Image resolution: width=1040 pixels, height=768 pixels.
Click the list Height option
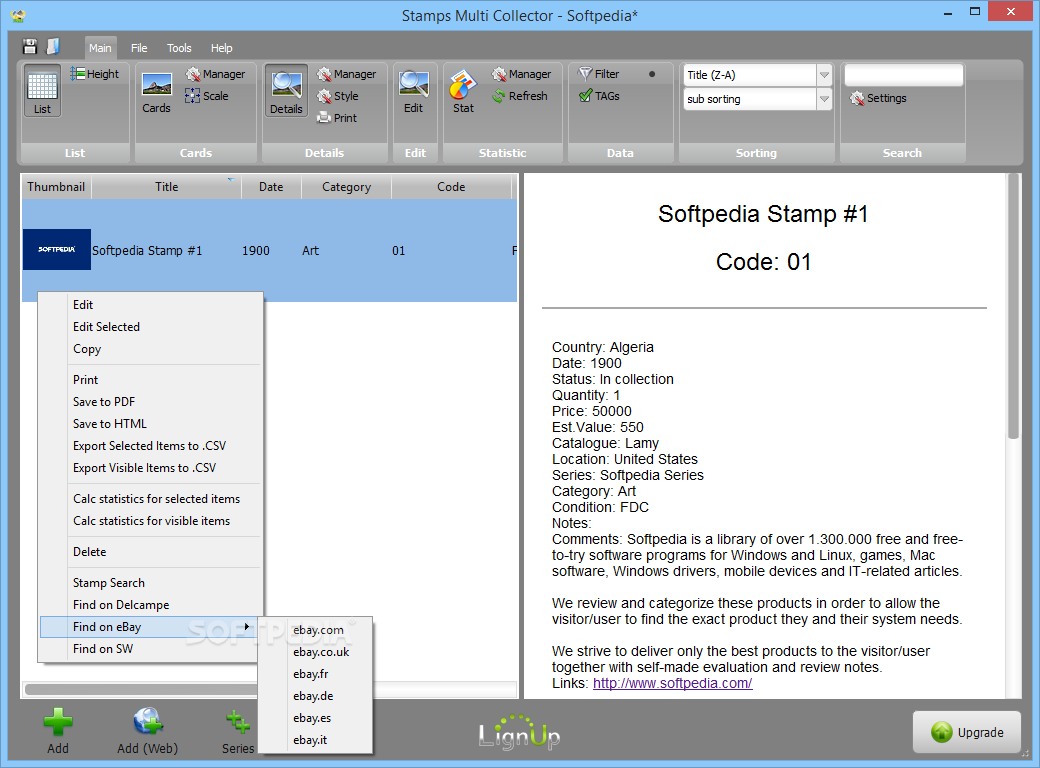(x=95, y=74)
